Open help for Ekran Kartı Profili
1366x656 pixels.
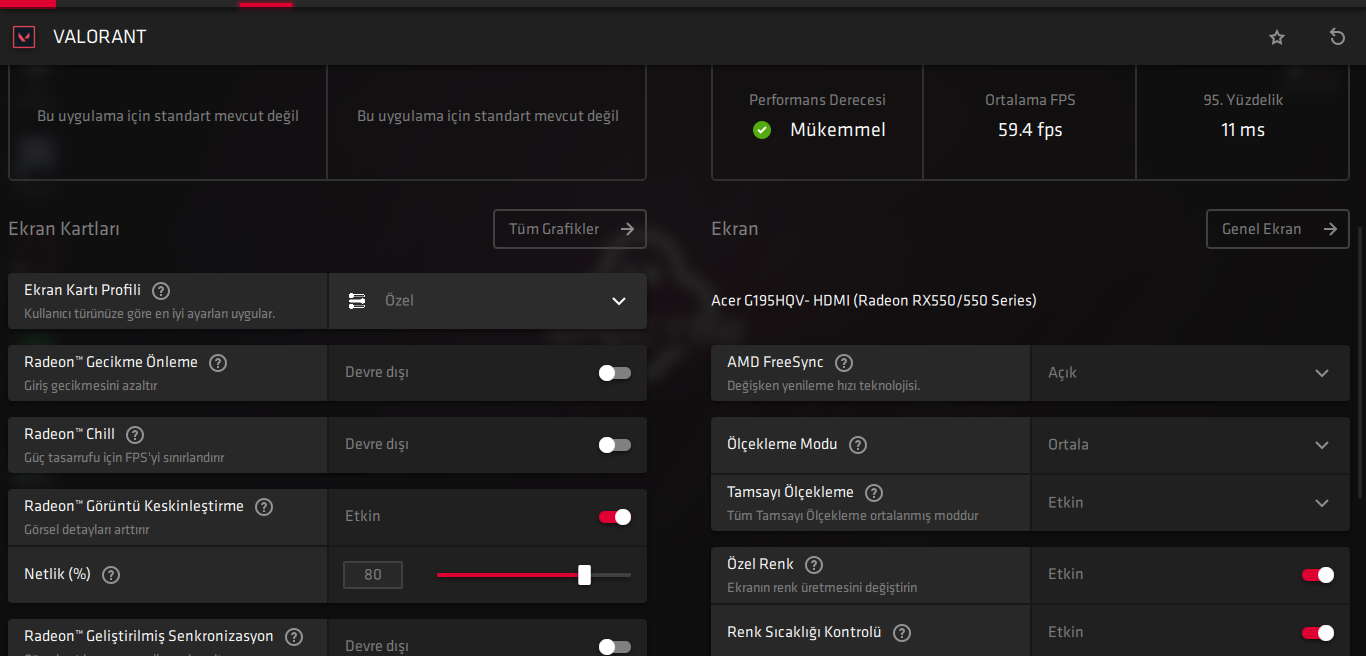click(x=161, y=291)
